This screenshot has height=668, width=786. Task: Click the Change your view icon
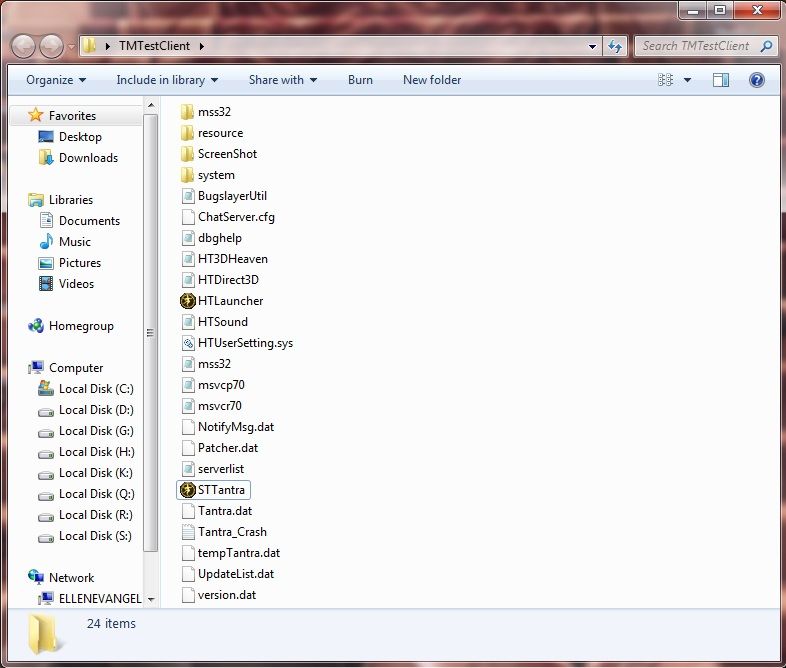click(665, 80)
